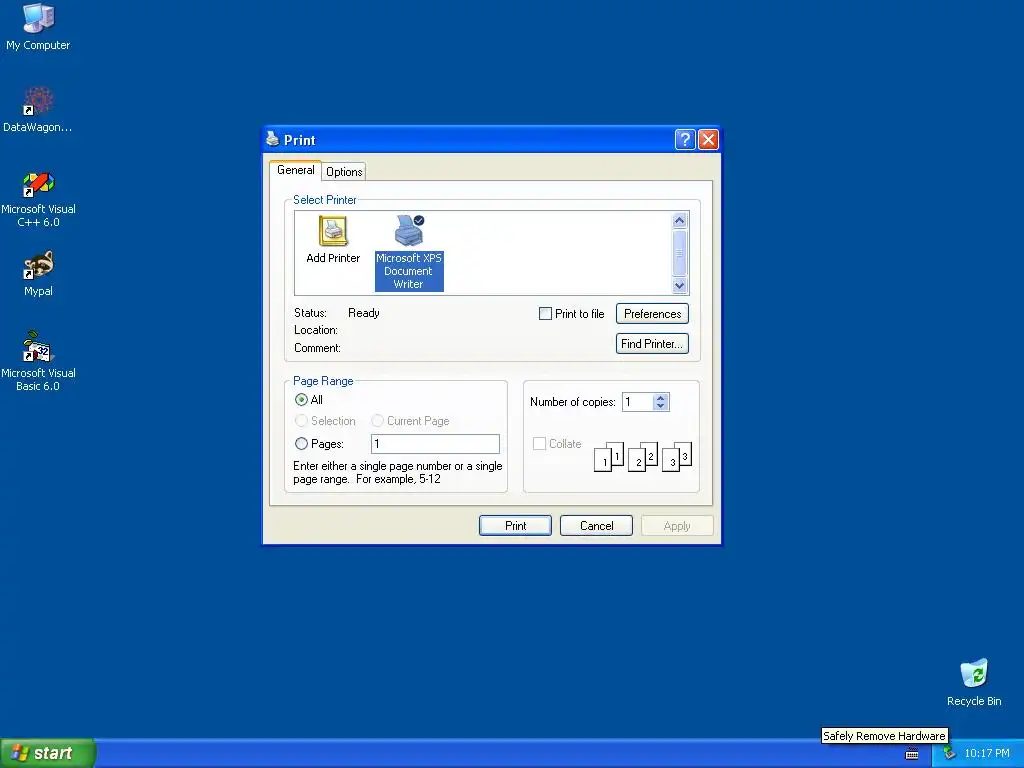Enable Print to file checkbox
The image size is (1024, 768).
tap(545, 313)
